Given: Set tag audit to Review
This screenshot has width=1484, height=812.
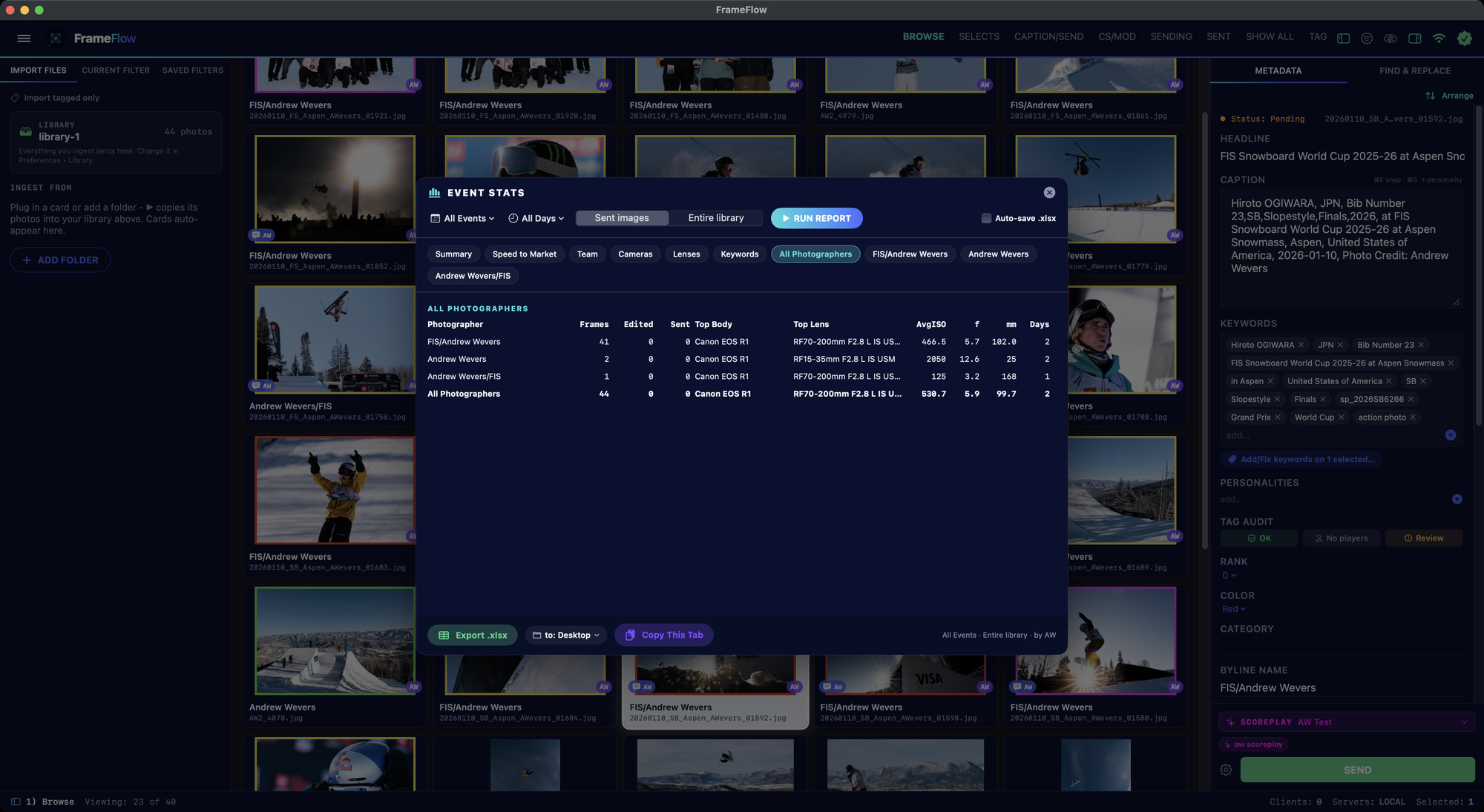Looking at the screenshot, I should click(x=1423, y=538).
